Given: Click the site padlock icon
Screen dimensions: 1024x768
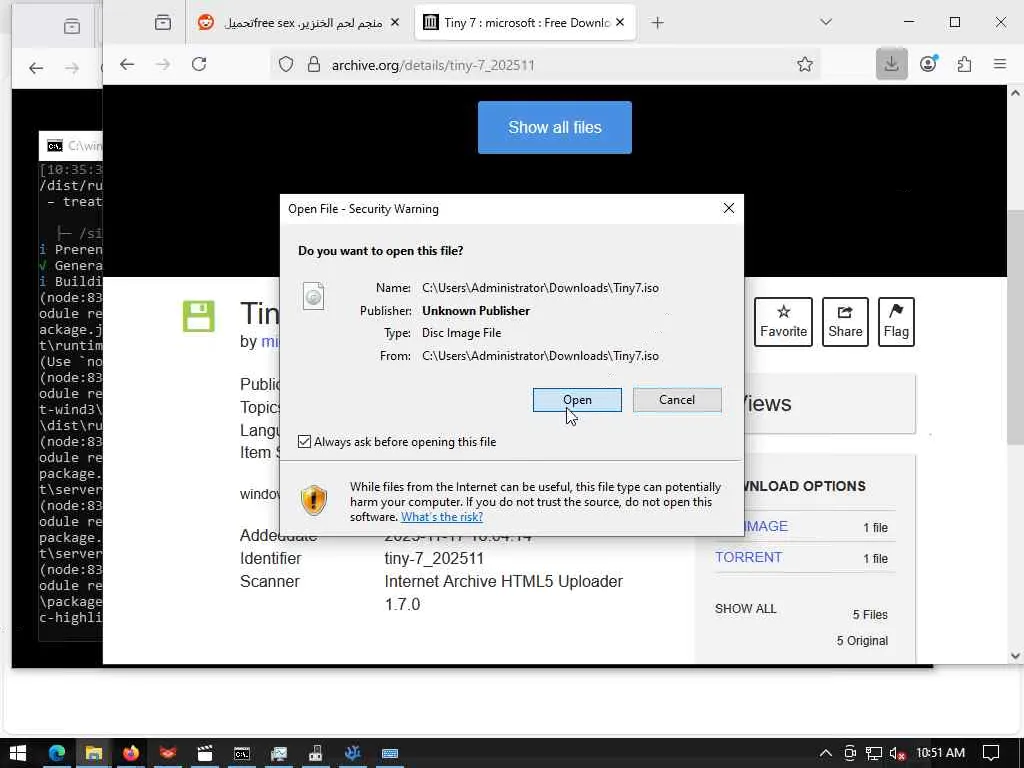Looking at the screenshot, I should point(314,64).
